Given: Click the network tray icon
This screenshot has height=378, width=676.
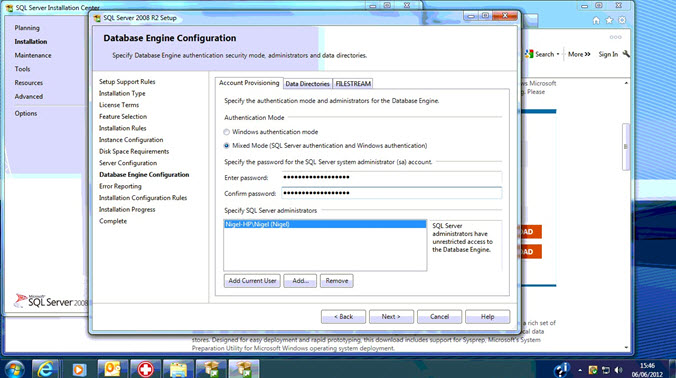Looking at the screenshot, I should coord(606,370).
